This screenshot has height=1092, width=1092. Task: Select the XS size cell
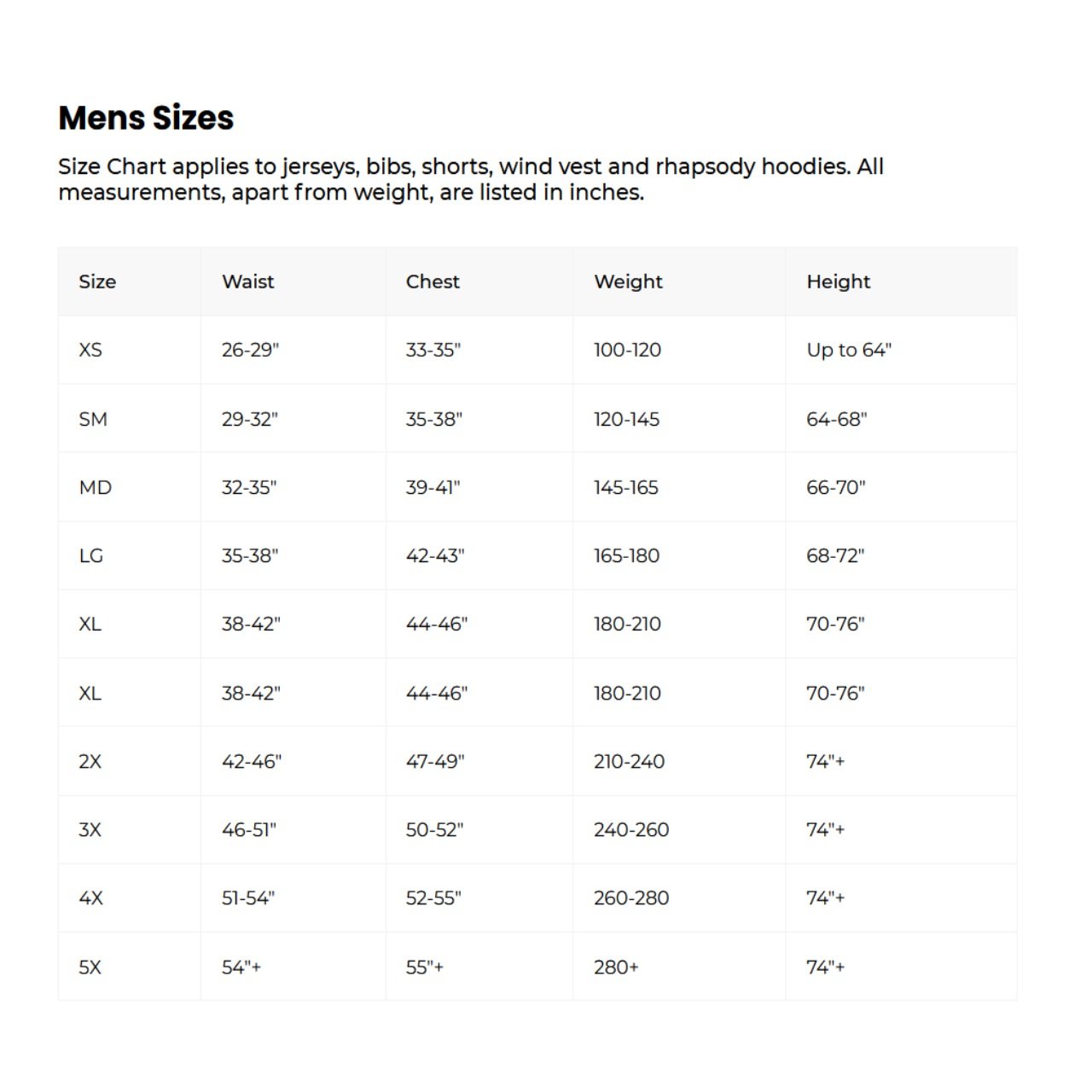click(90, 350)
